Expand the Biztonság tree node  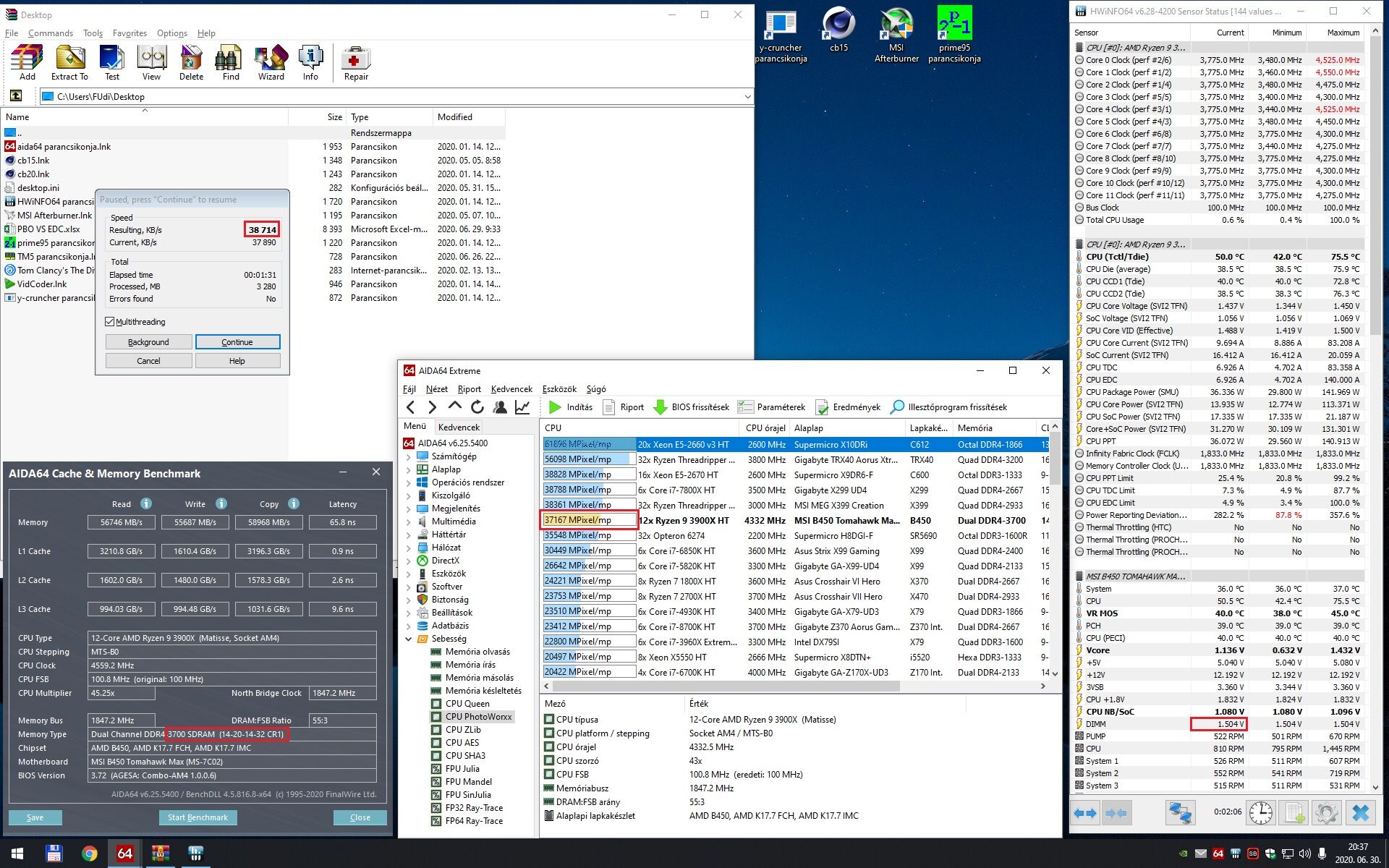click(409, 600)
